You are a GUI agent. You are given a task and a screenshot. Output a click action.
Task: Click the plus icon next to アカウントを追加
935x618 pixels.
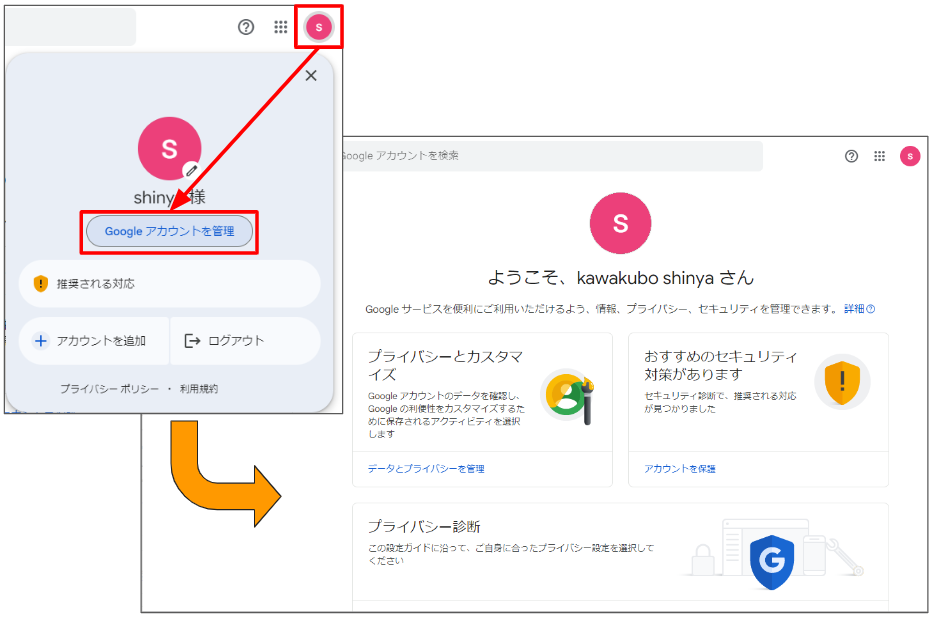(41, 341)
